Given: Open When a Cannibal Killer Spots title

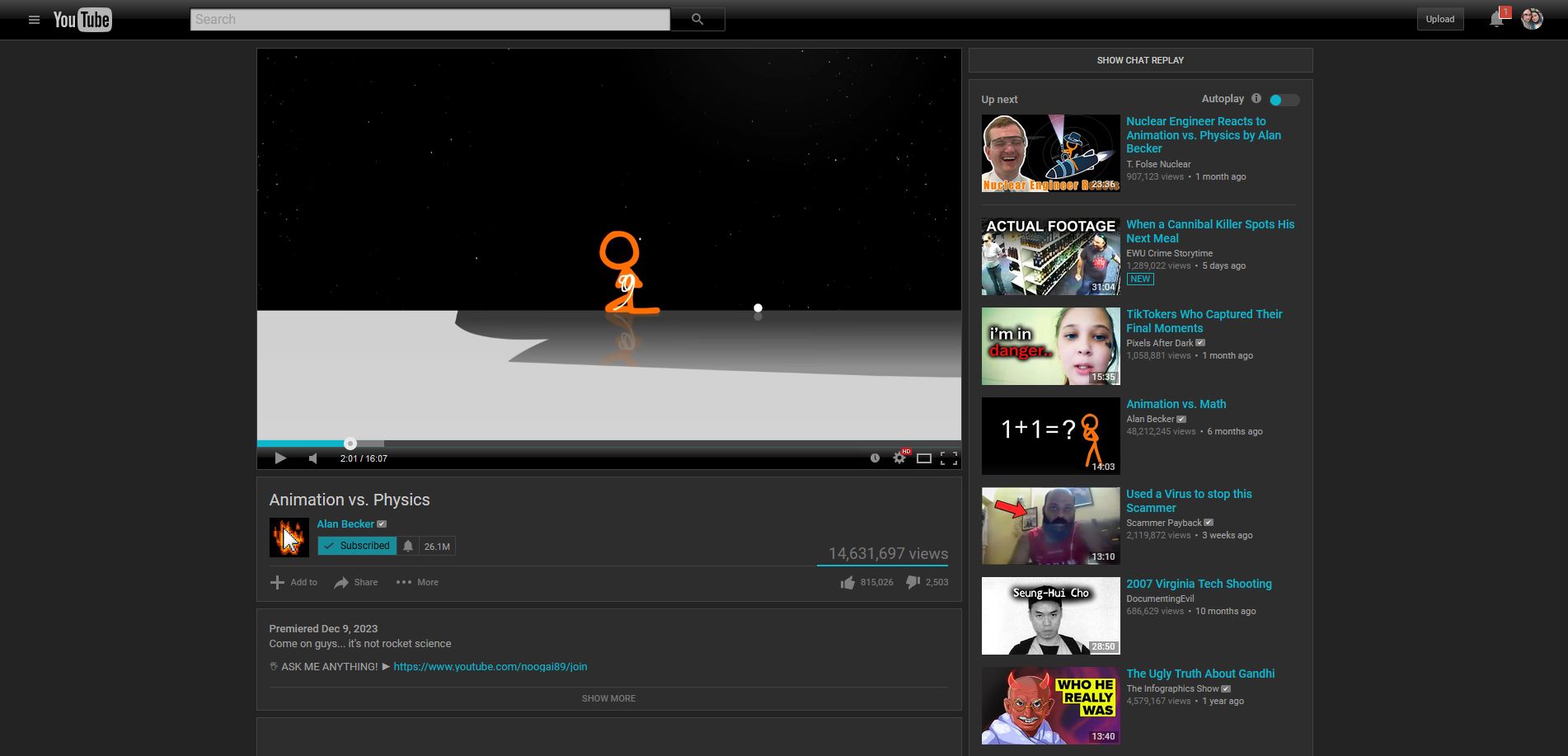Looking at the screenshot, I should [1210, 231].
